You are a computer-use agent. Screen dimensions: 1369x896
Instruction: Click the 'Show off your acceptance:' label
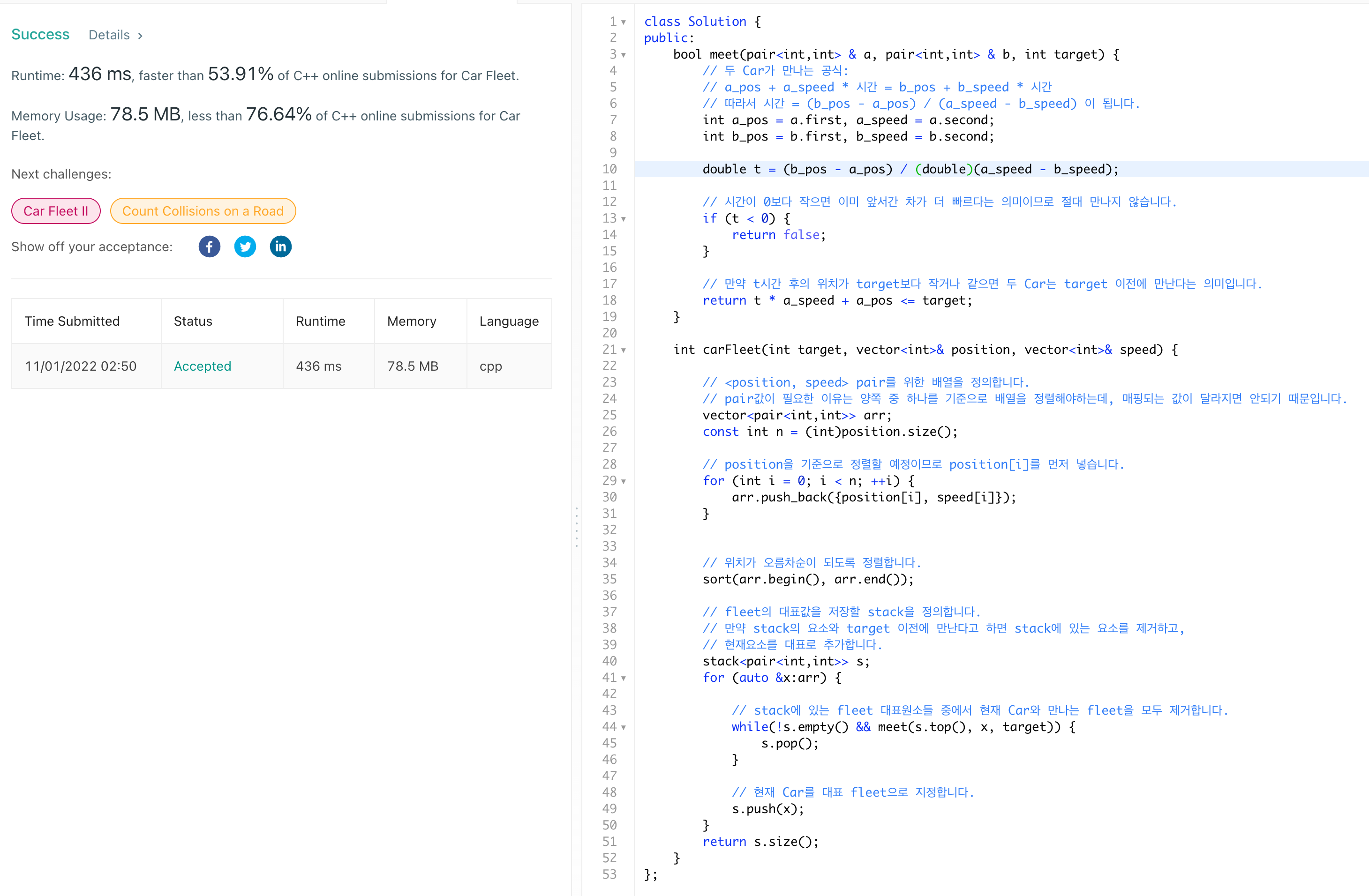click(x=92, y=246)
